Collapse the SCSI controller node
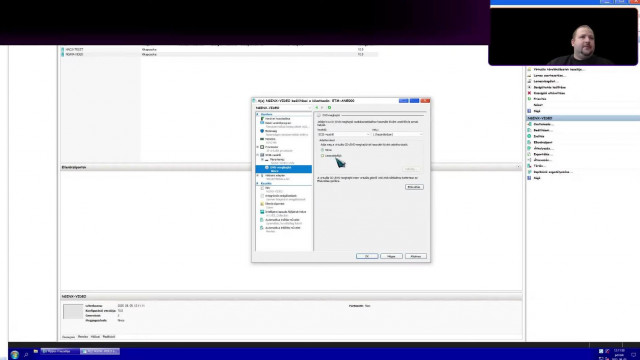The image size is (640, 360). 258,155
